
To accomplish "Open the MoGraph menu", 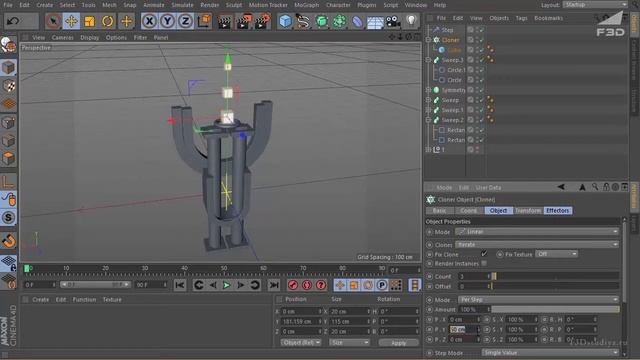I will tap(307, 5).
